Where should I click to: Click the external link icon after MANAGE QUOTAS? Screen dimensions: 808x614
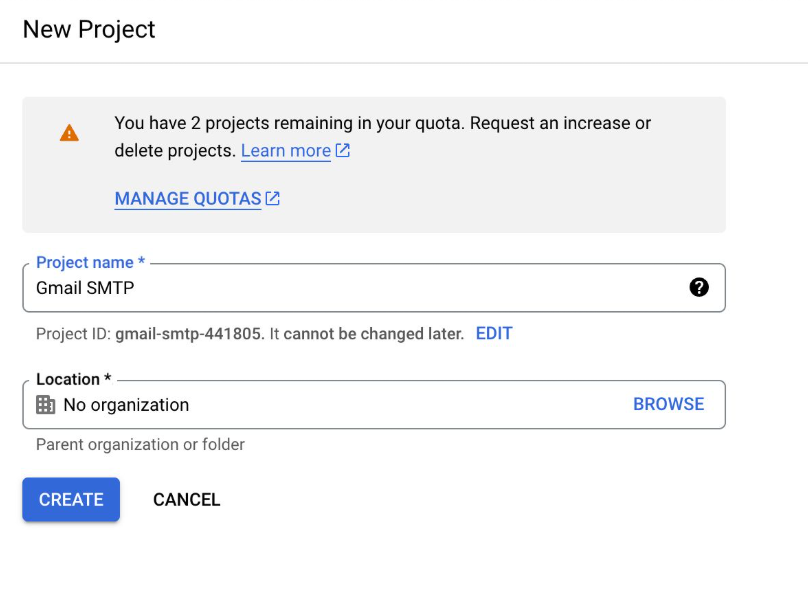pos(271,198)
